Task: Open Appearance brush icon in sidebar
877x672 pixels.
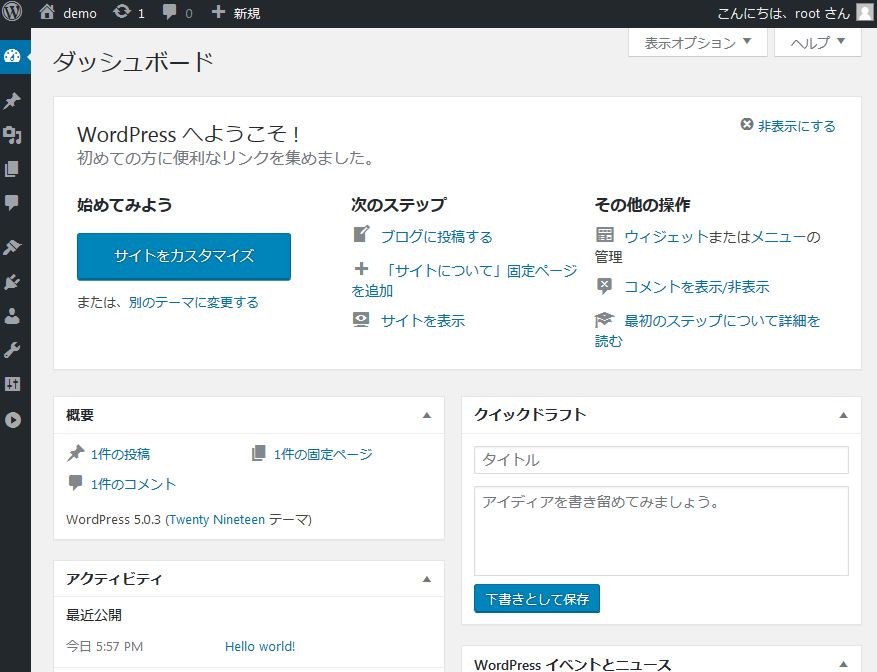Action: click(12, 247)
